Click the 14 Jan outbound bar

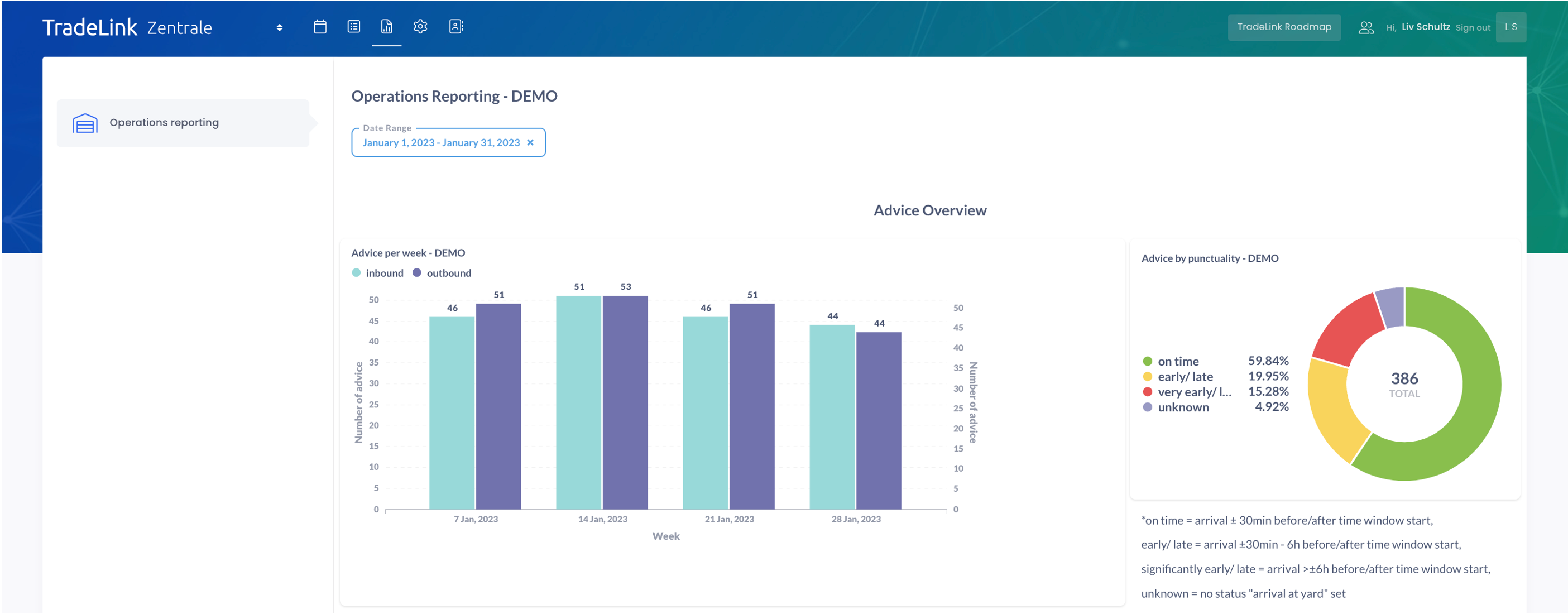tap(625, 402)
